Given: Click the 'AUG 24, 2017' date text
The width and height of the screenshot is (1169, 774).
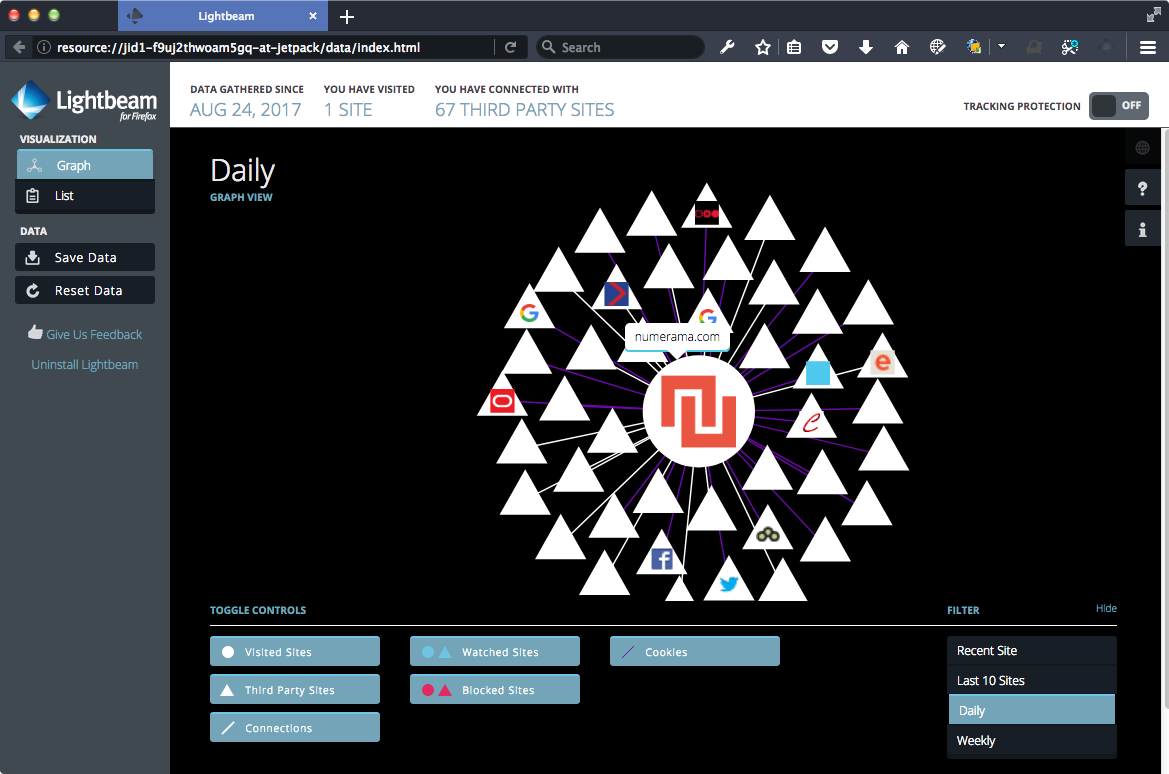Looking at the screenshot, I should (245, 110).
